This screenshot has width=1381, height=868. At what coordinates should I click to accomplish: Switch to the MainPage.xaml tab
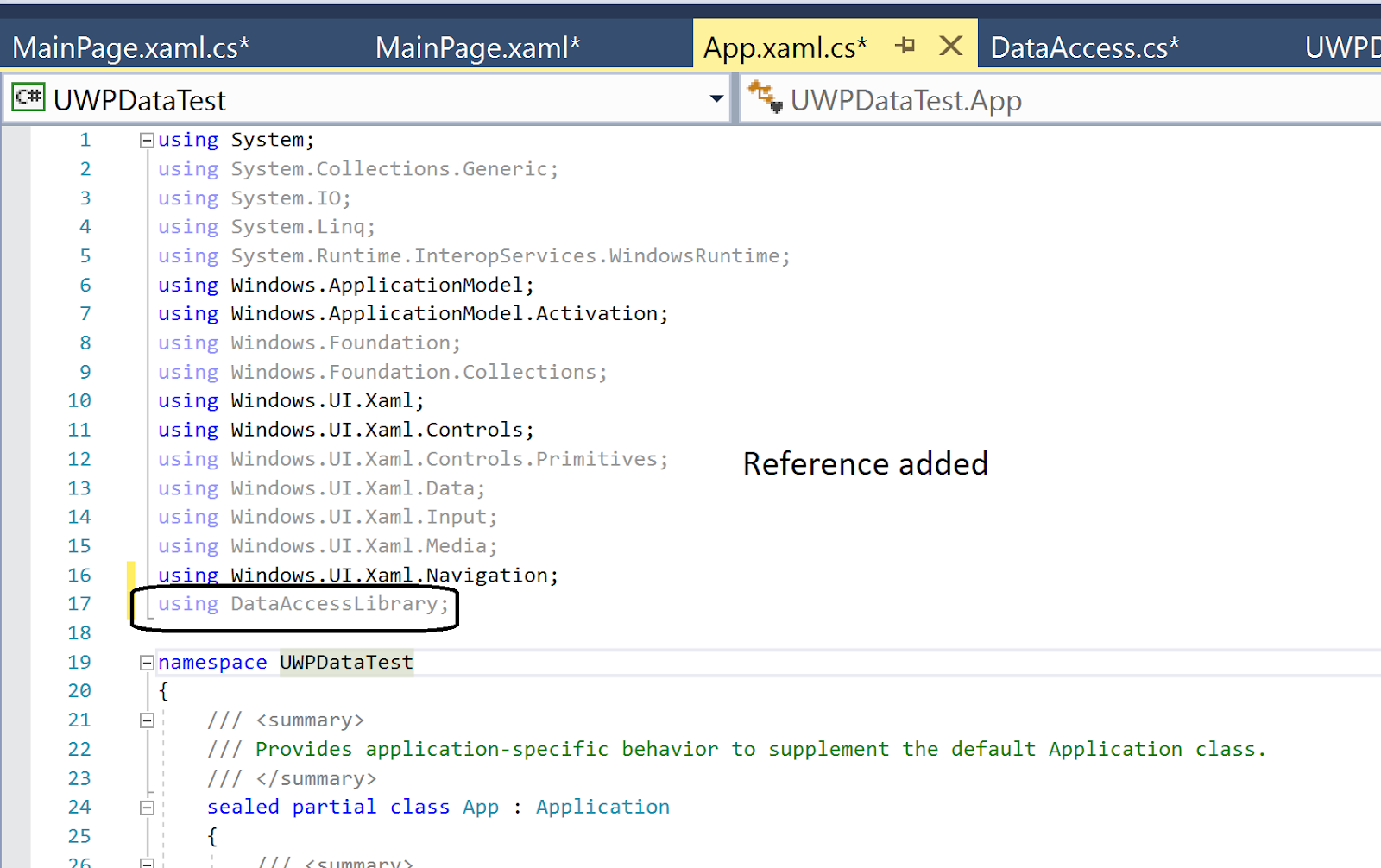477,46
